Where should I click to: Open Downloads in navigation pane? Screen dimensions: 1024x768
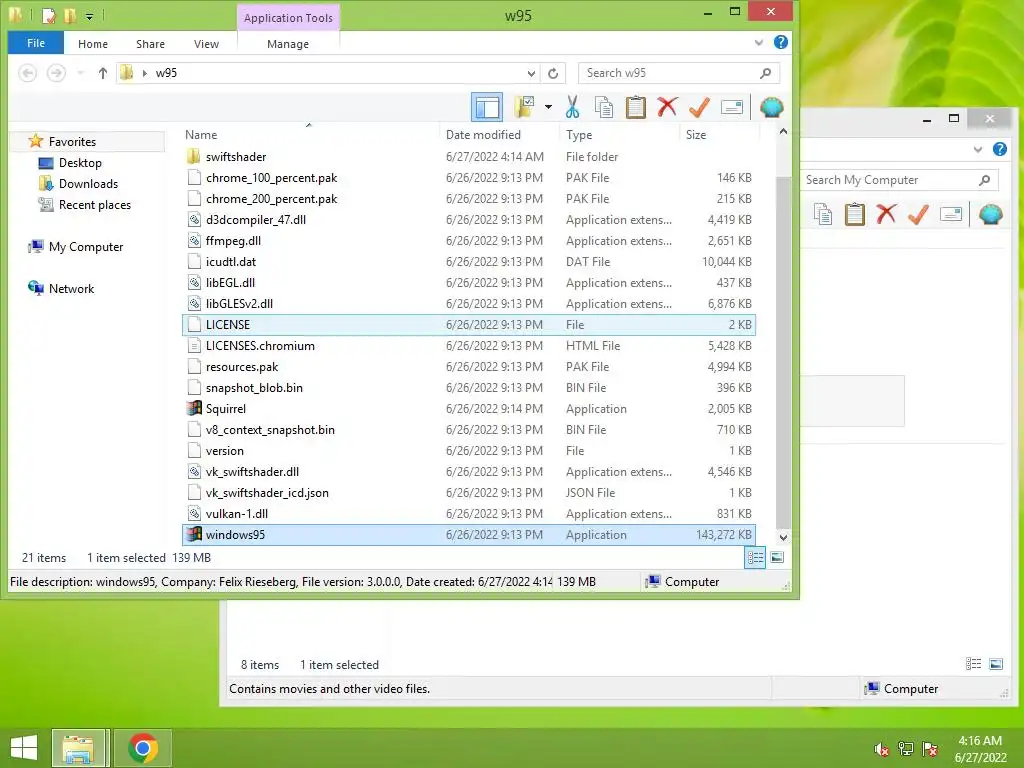(88, 184)
